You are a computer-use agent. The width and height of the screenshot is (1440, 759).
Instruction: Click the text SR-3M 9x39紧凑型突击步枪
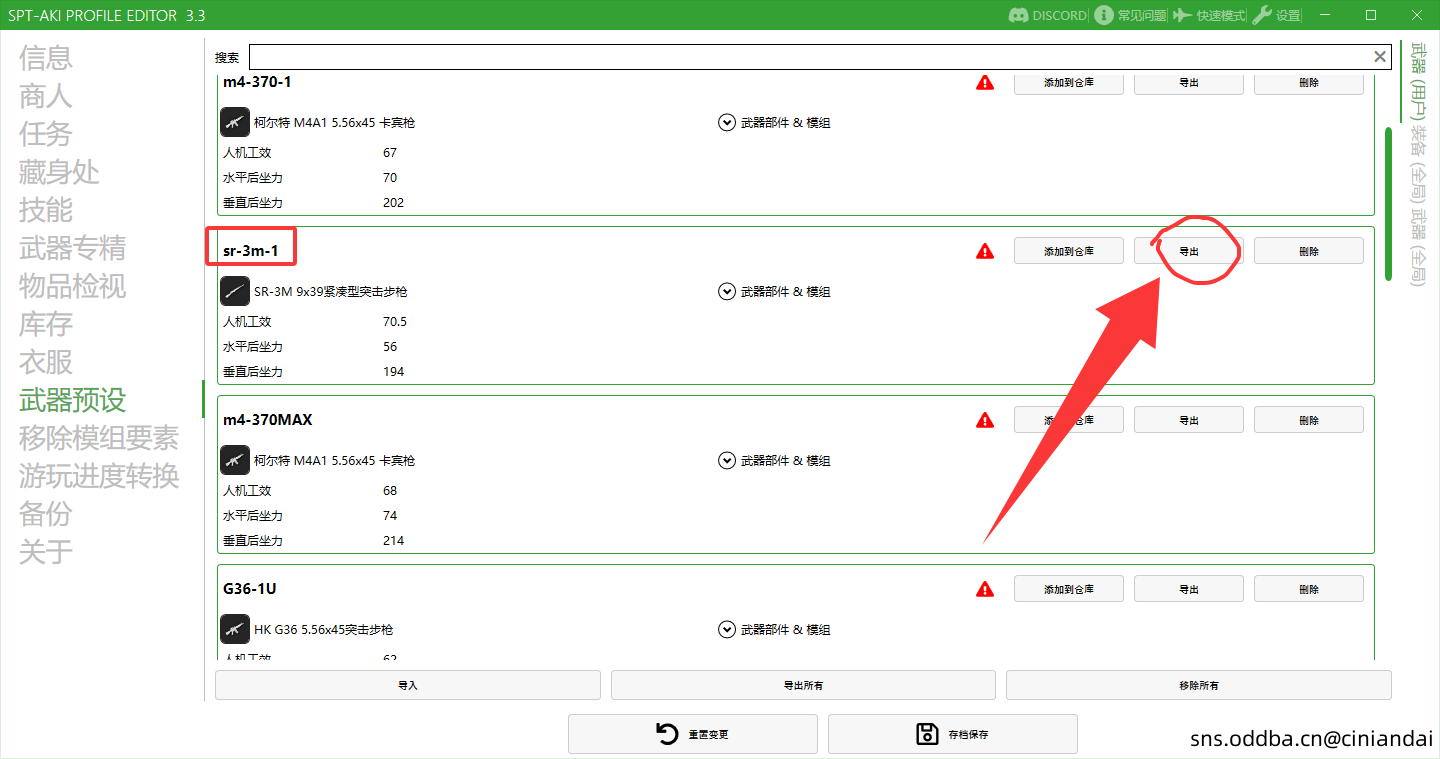331,292
